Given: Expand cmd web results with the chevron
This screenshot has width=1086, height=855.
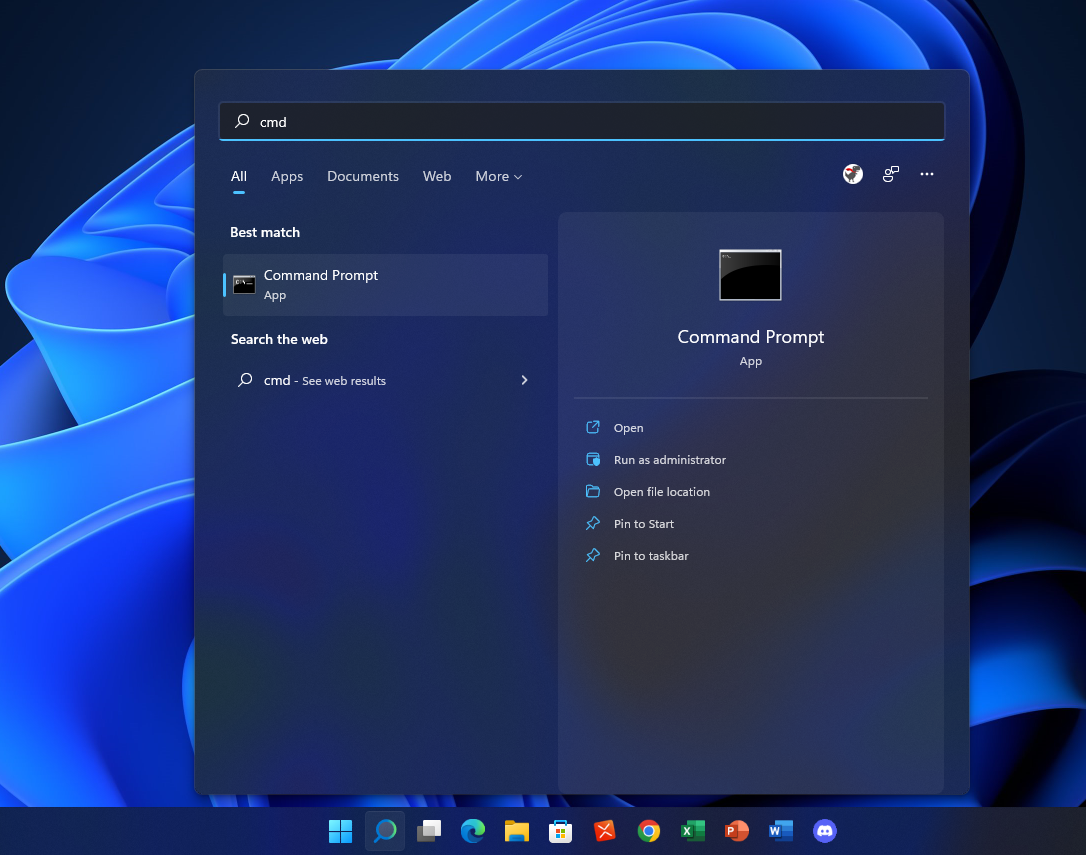Looking at the screenshot, I should point(524,380).
